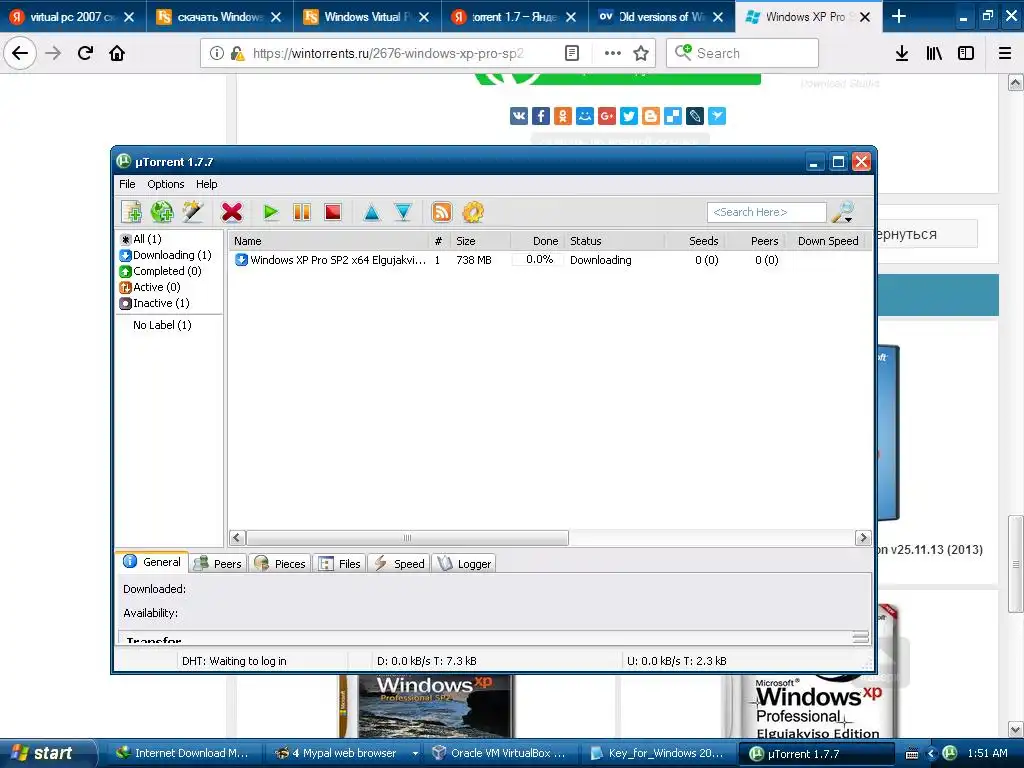
Task: Click orange Pause torrent icon
Action: coord(302,212)
